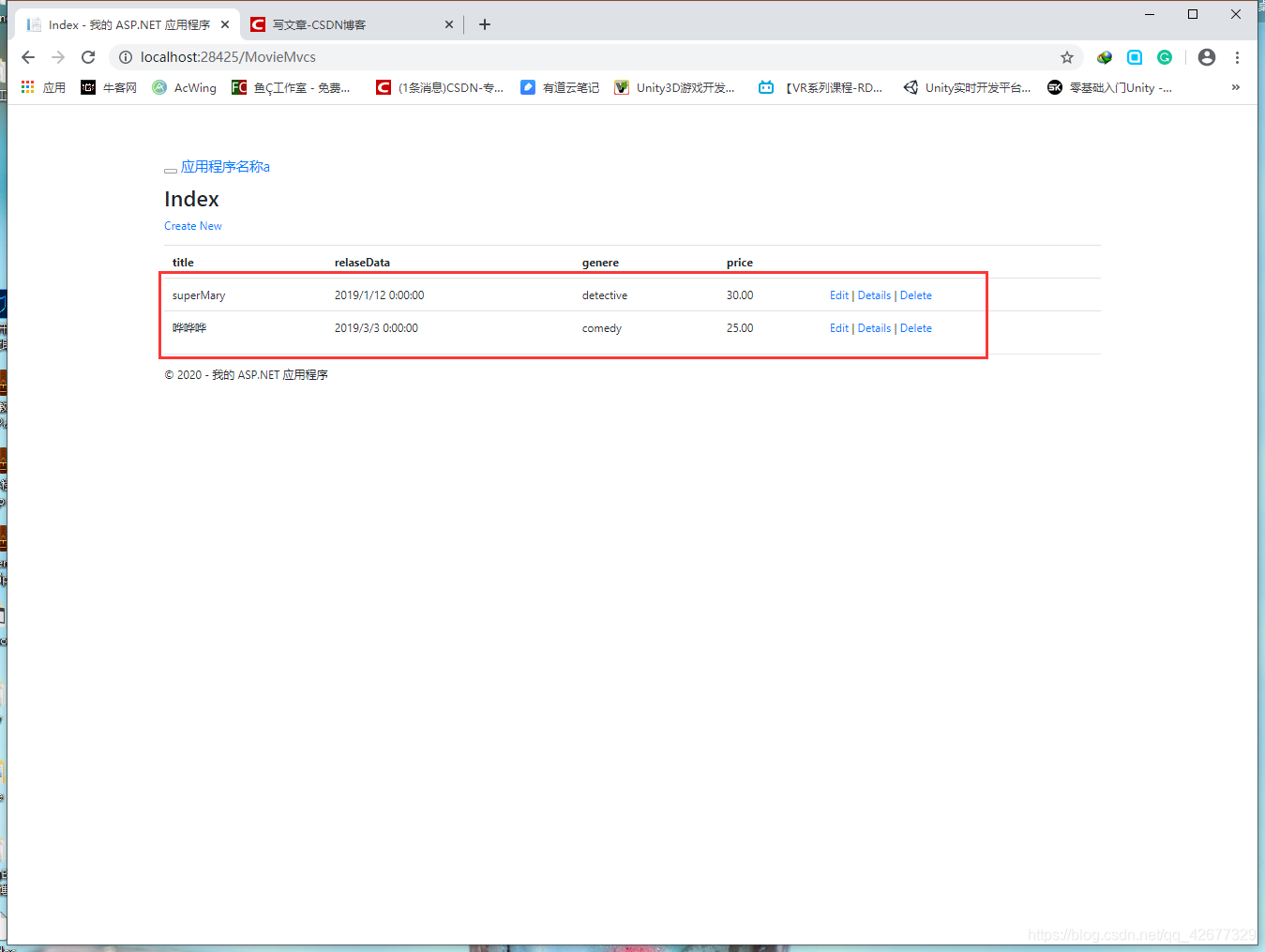Click the 2019/1/12 0:00:00 date cell
This screenshot has width=1265, height=952.
point(379,295)
